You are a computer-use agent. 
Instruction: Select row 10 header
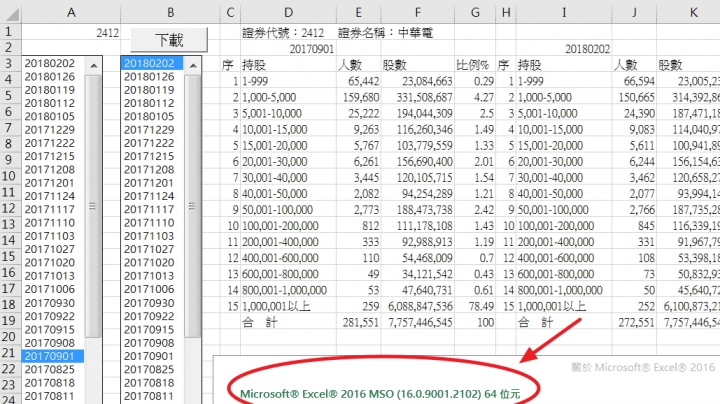pyautogui.click(x=9, y=176)
